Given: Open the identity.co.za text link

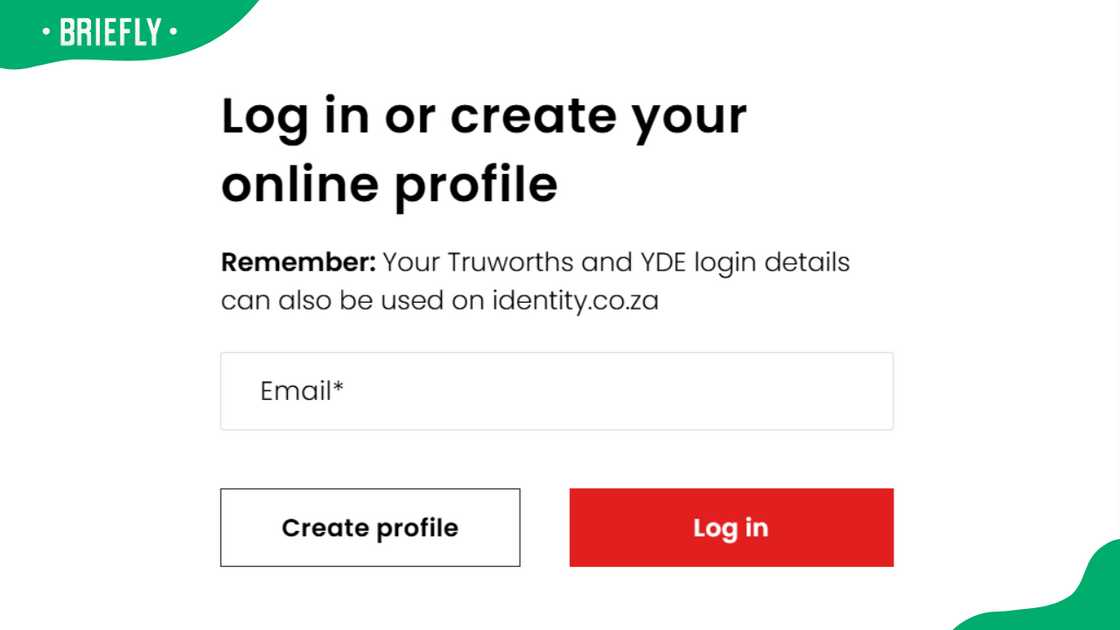Looking at the screenshot, I should pyautogui.click(x=575, y=301).
